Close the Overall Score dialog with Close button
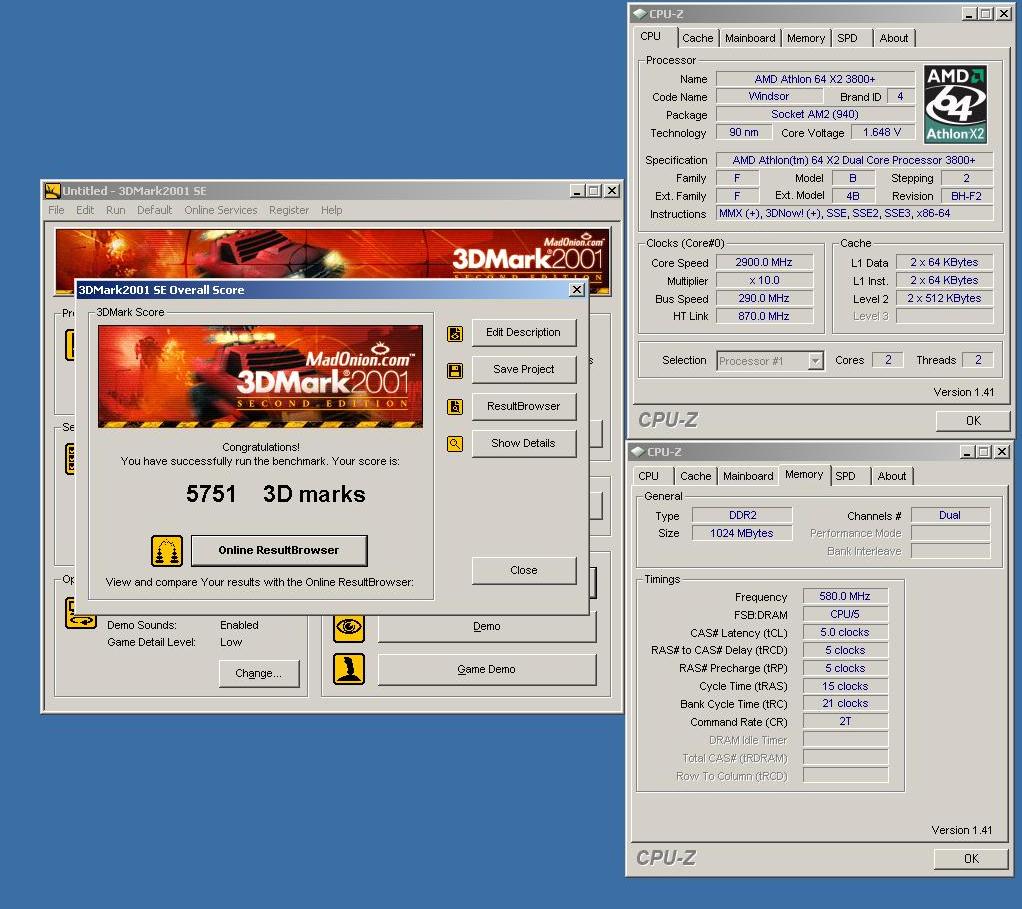This screenshot has width=1022, height=909. click(x=524, y=570)
